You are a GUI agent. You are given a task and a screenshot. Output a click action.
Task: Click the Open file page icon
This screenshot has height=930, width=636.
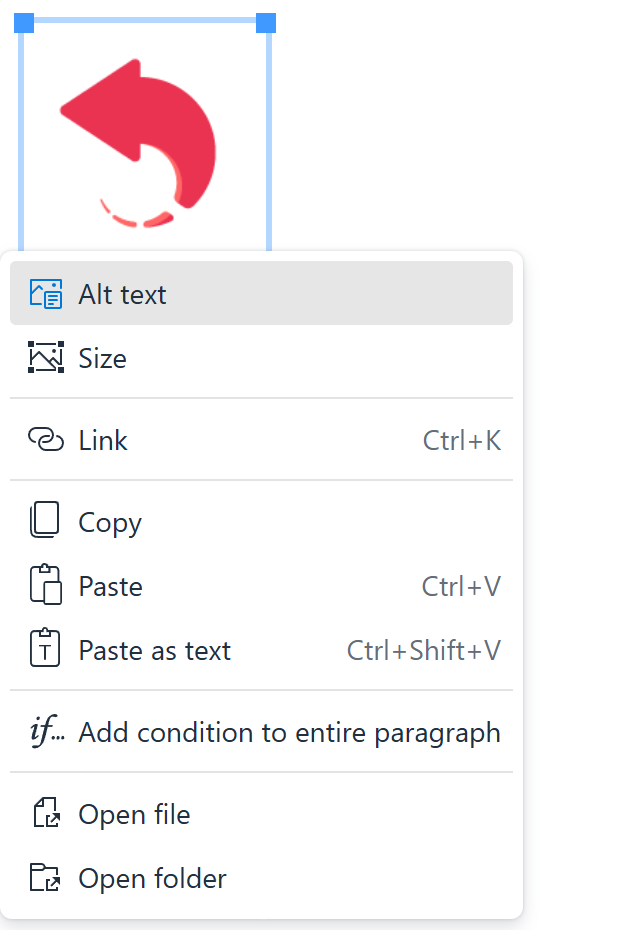[45, 814]
